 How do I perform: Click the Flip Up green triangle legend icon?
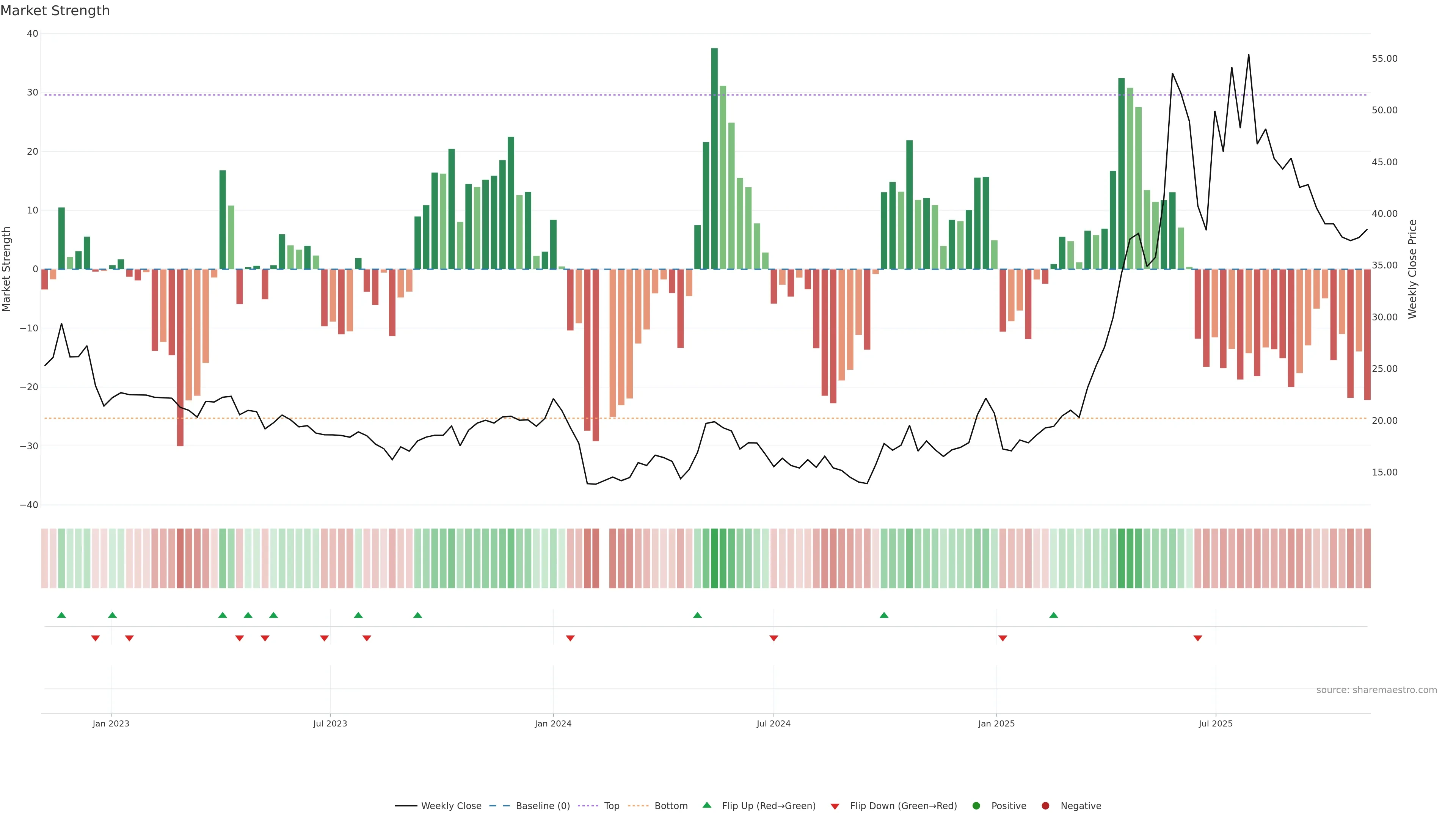[706, 805]
